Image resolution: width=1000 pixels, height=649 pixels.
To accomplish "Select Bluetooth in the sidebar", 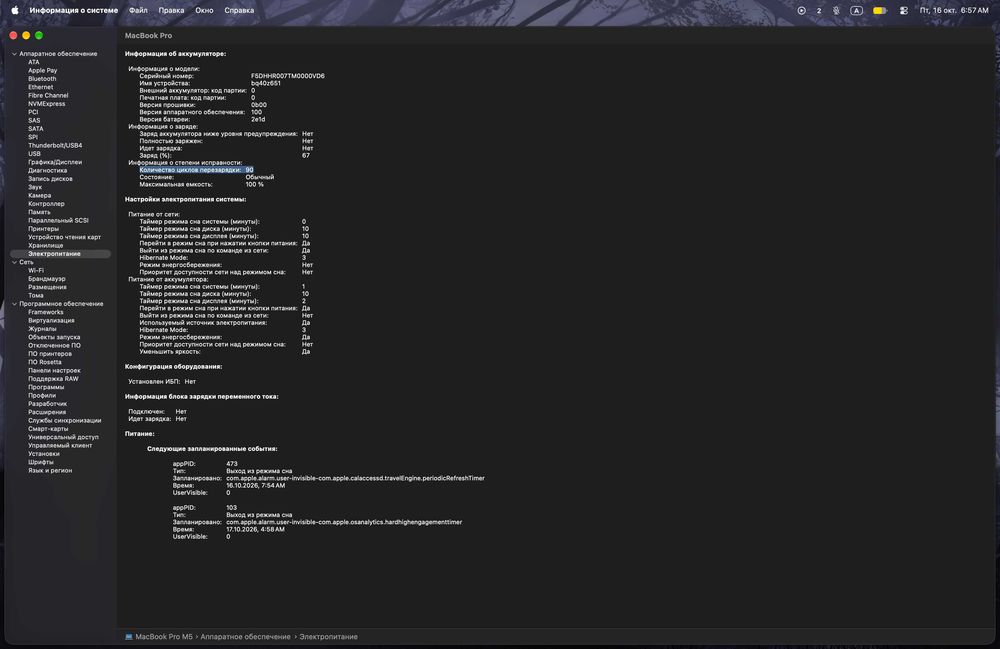I will (x=42, y=79).
